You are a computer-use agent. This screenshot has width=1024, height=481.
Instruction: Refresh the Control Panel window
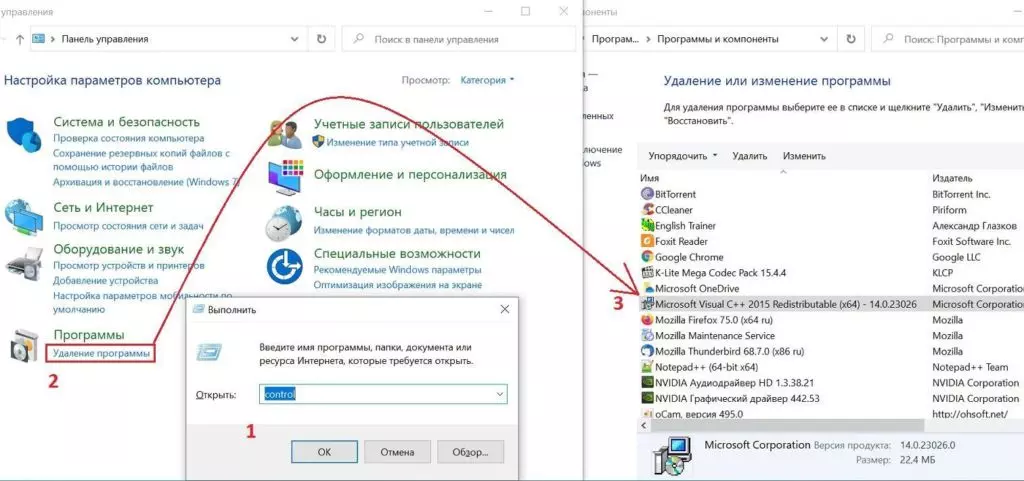point(321,39)
